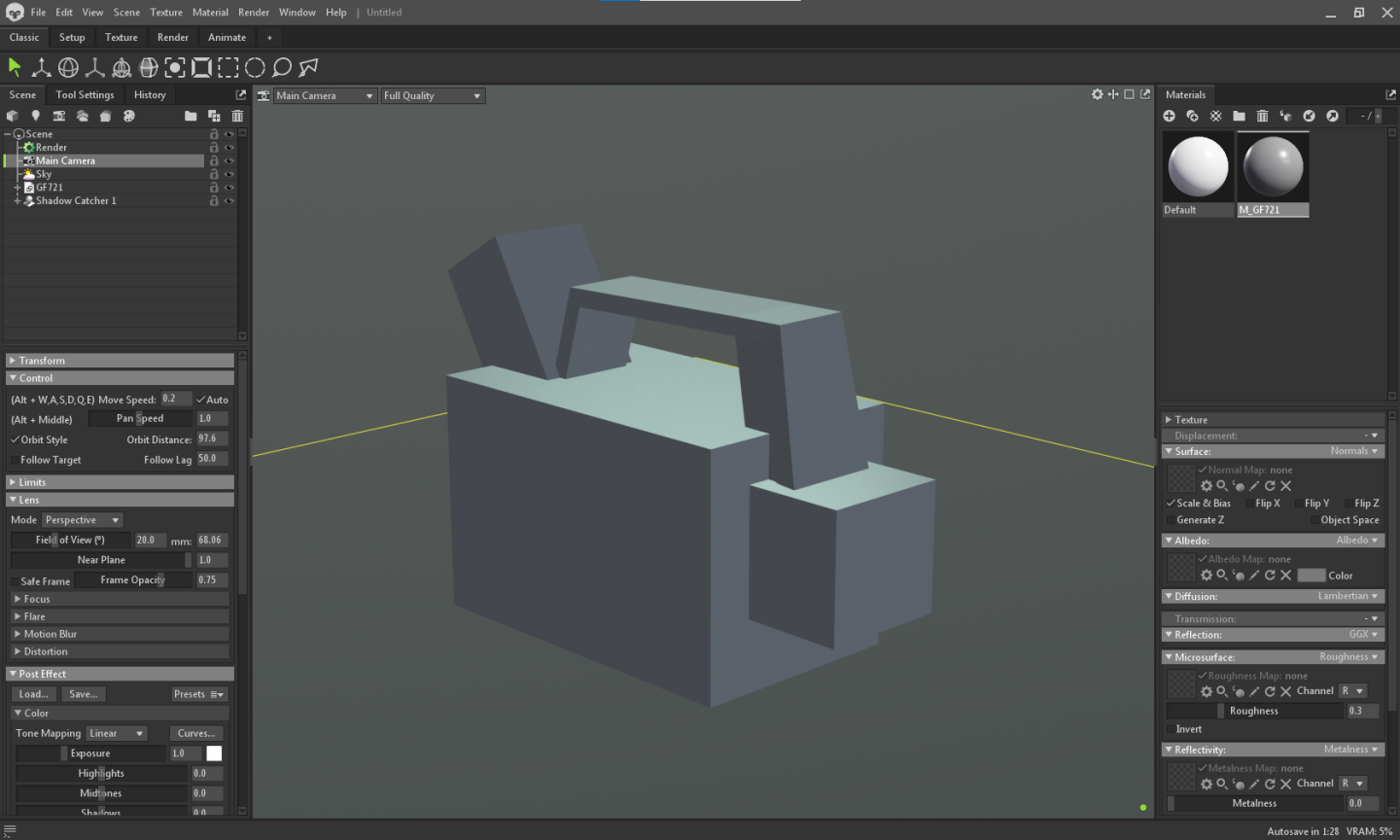The height and width of the screenshot is (840, 1400).
Task: Enable Flip X for normal map
Action: tap(1249, 504)
